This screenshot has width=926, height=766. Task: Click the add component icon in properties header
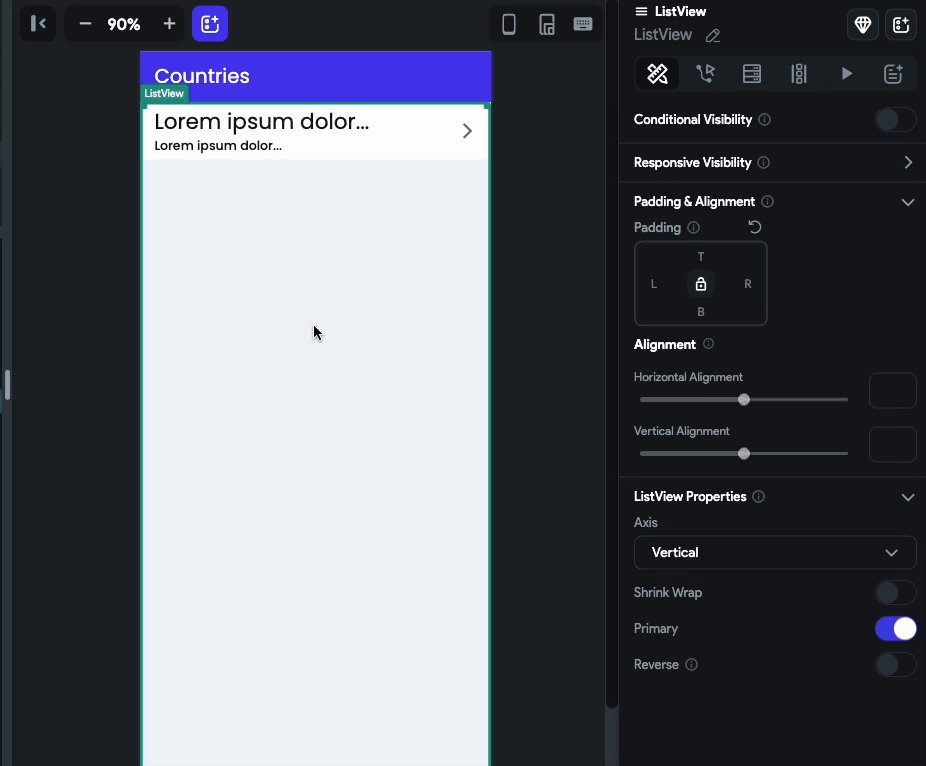[901, 25]
